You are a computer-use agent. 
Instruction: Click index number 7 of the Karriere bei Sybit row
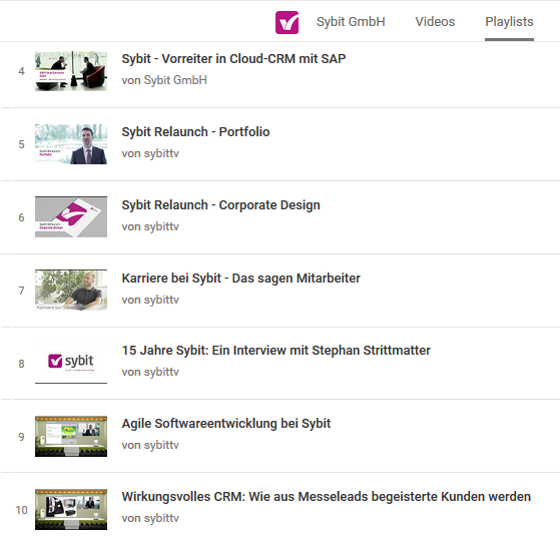point(21,291)
